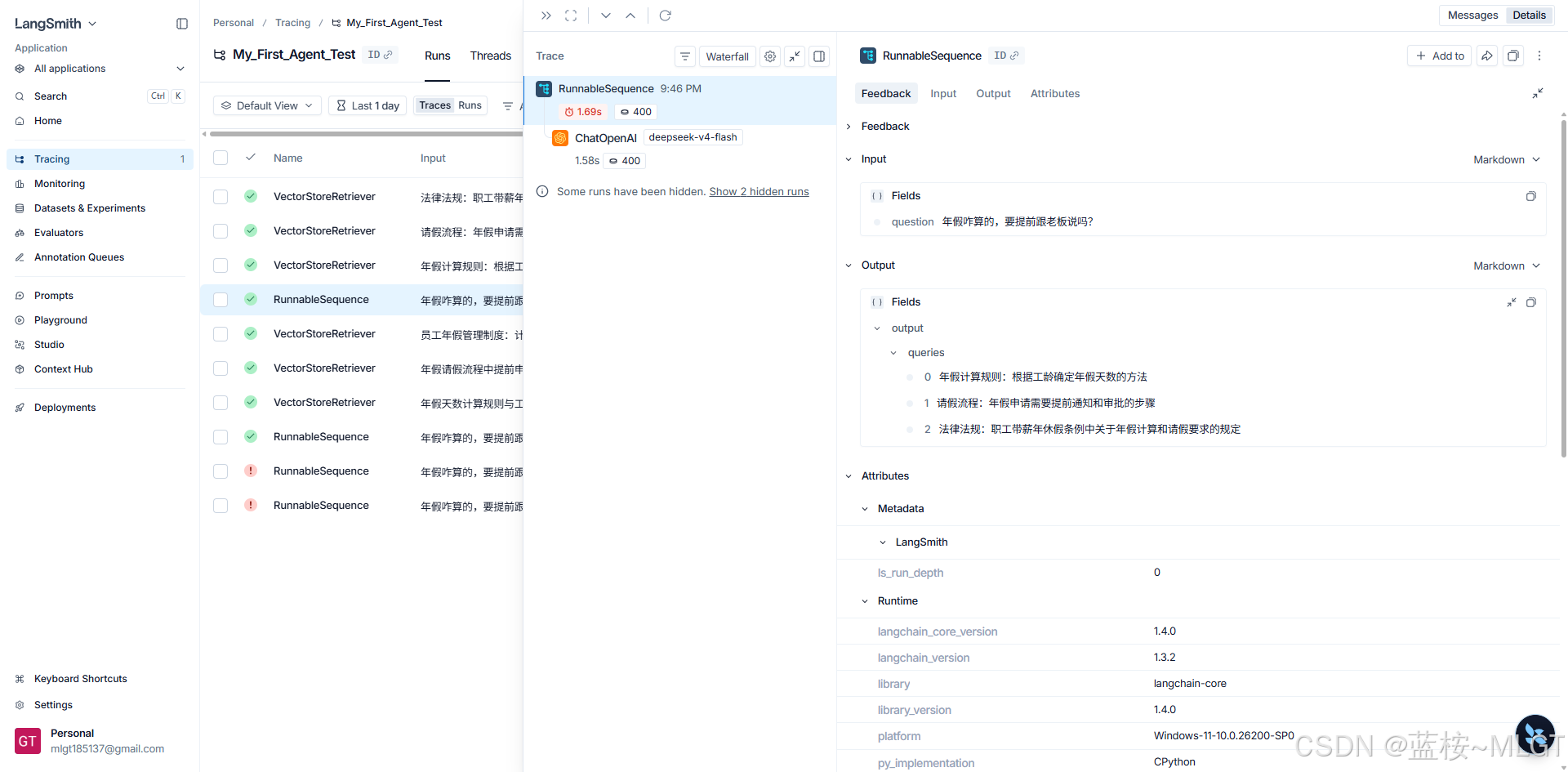Viewport: 1568px width, 772px height.
Task: Go to the next run using down chevron
Action: tap(606, 16)
